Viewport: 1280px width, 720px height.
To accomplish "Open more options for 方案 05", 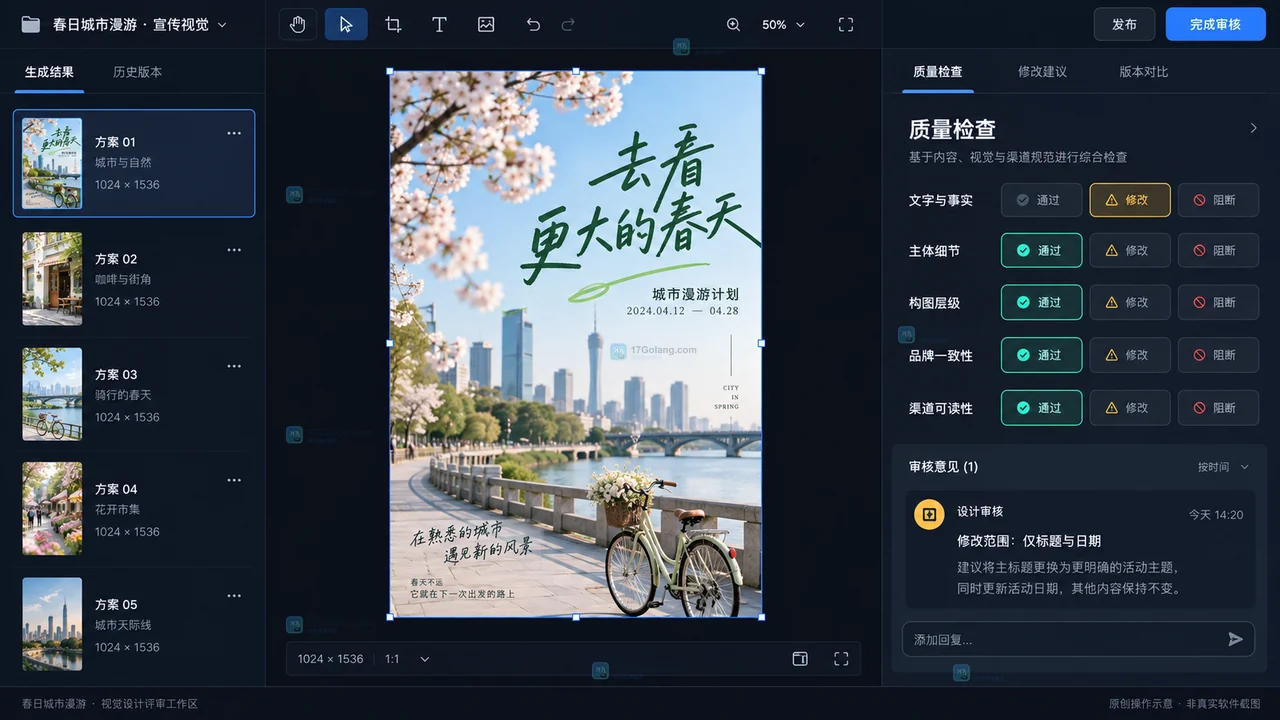I will point(234,596).
